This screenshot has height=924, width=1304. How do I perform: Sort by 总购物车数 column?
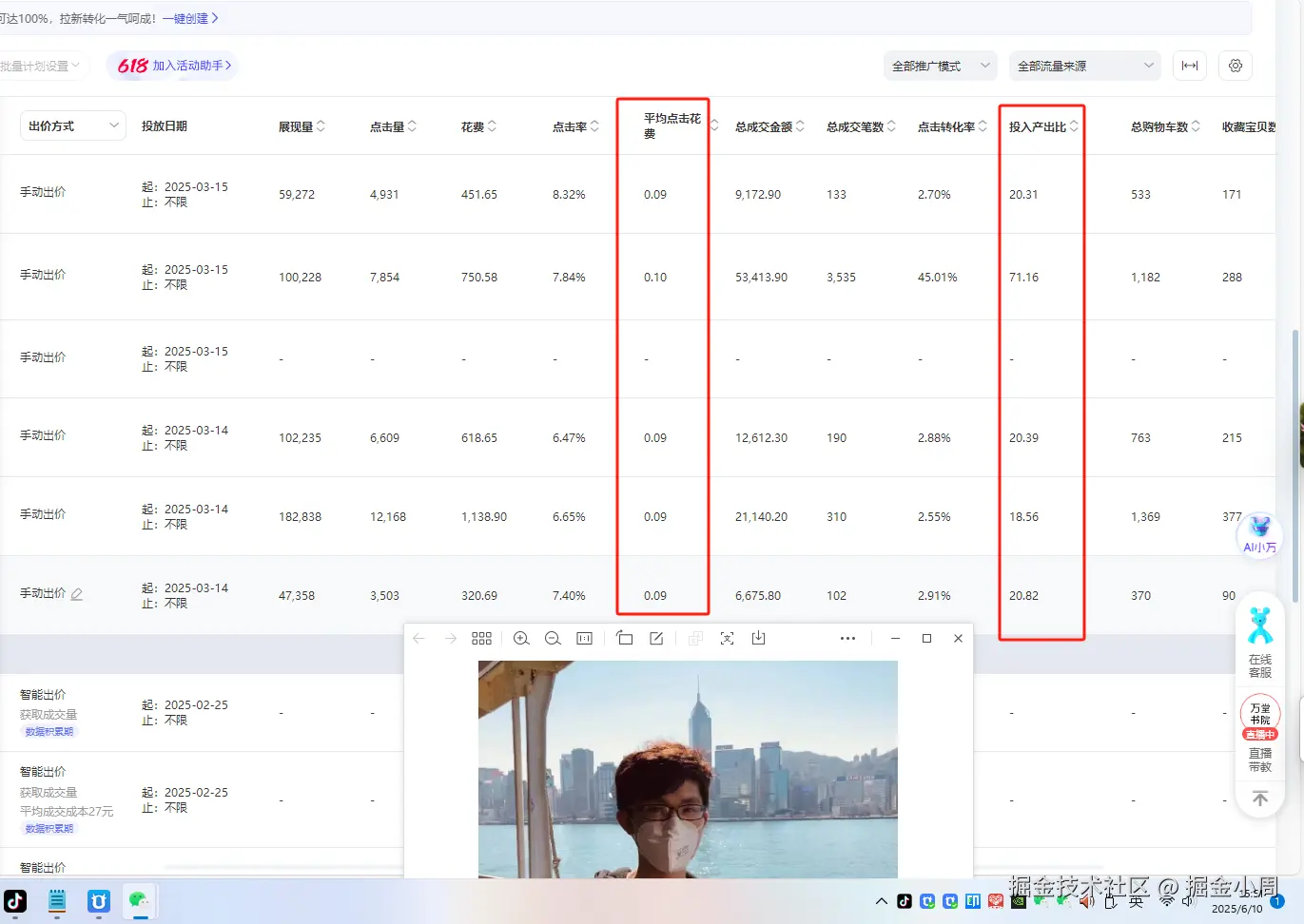[x=1196, y=126]
